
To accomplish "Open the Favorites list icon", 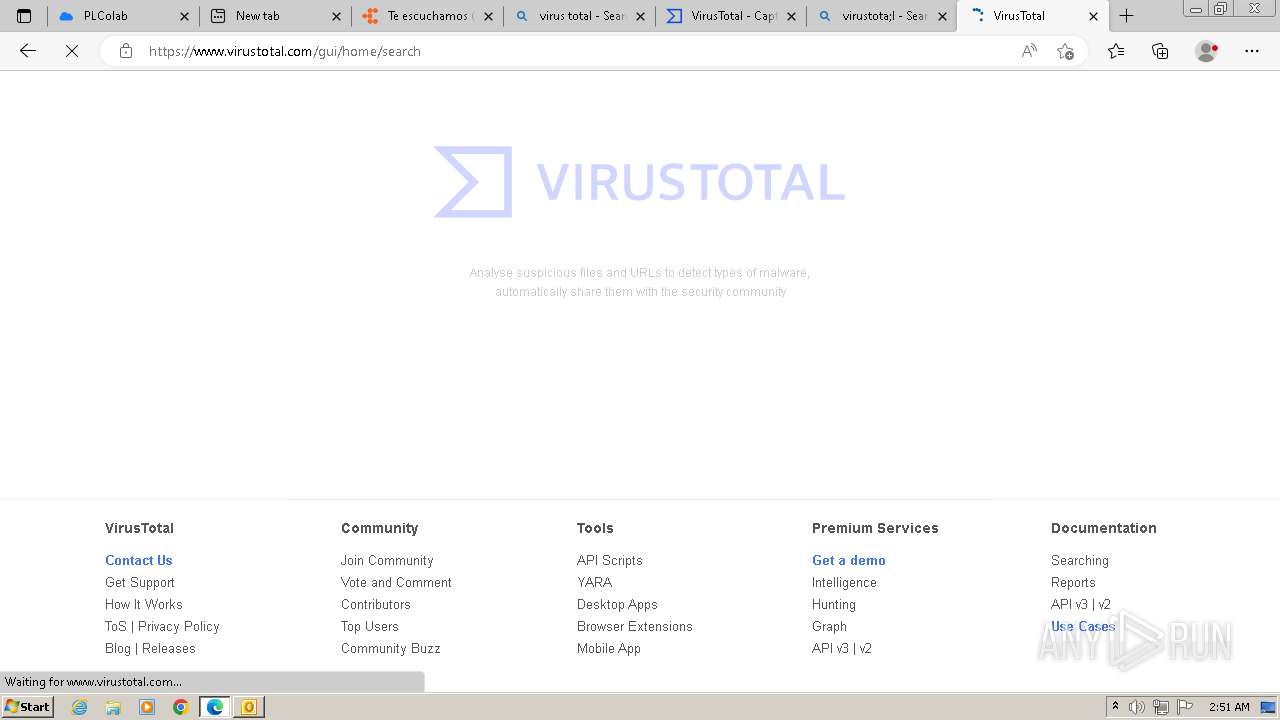I will 1116,51.
